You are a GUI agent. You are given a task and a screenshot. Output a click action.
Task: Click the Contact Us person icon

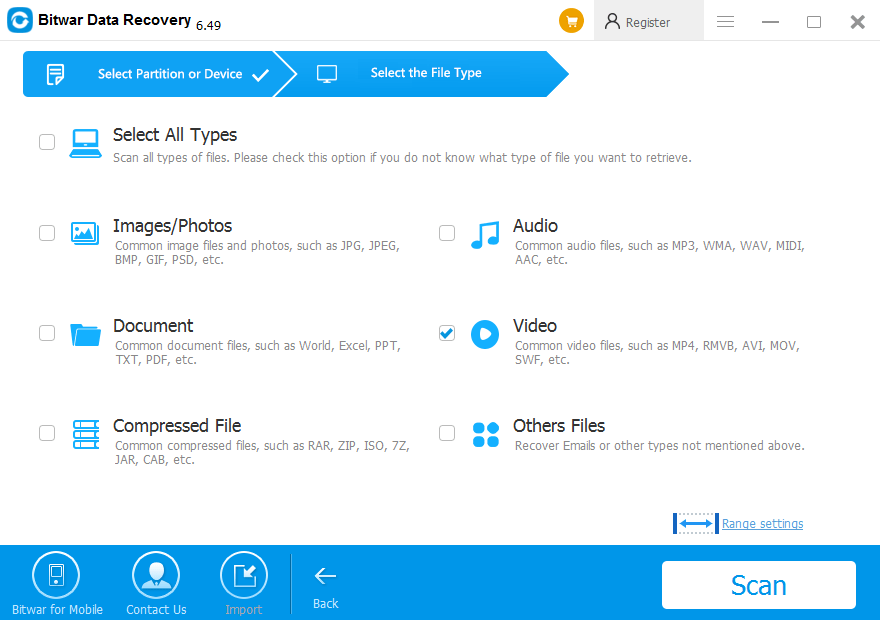[x=156, y=575]
